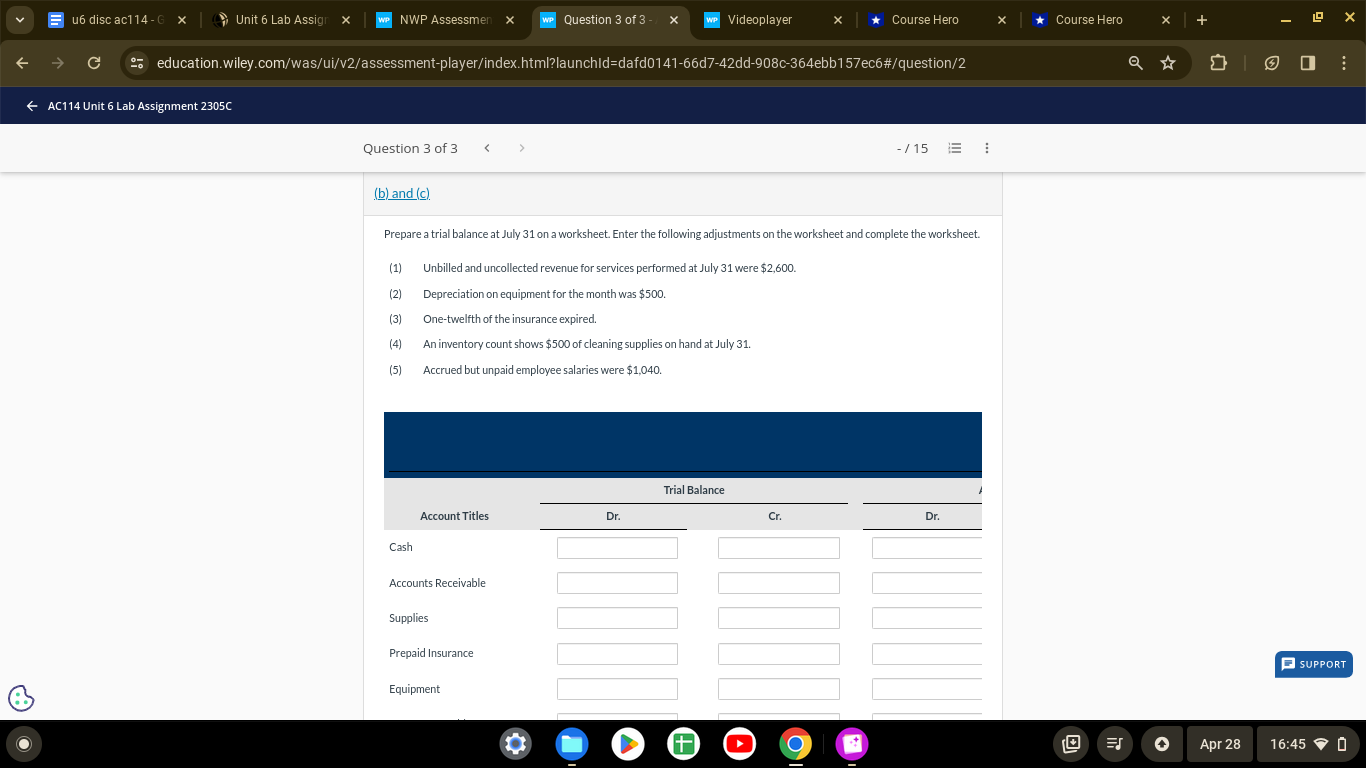Click Accounts Receivable trial balance Dr. field
Image resolution: width=1366 pixels, height=768 pixels.
617,583
